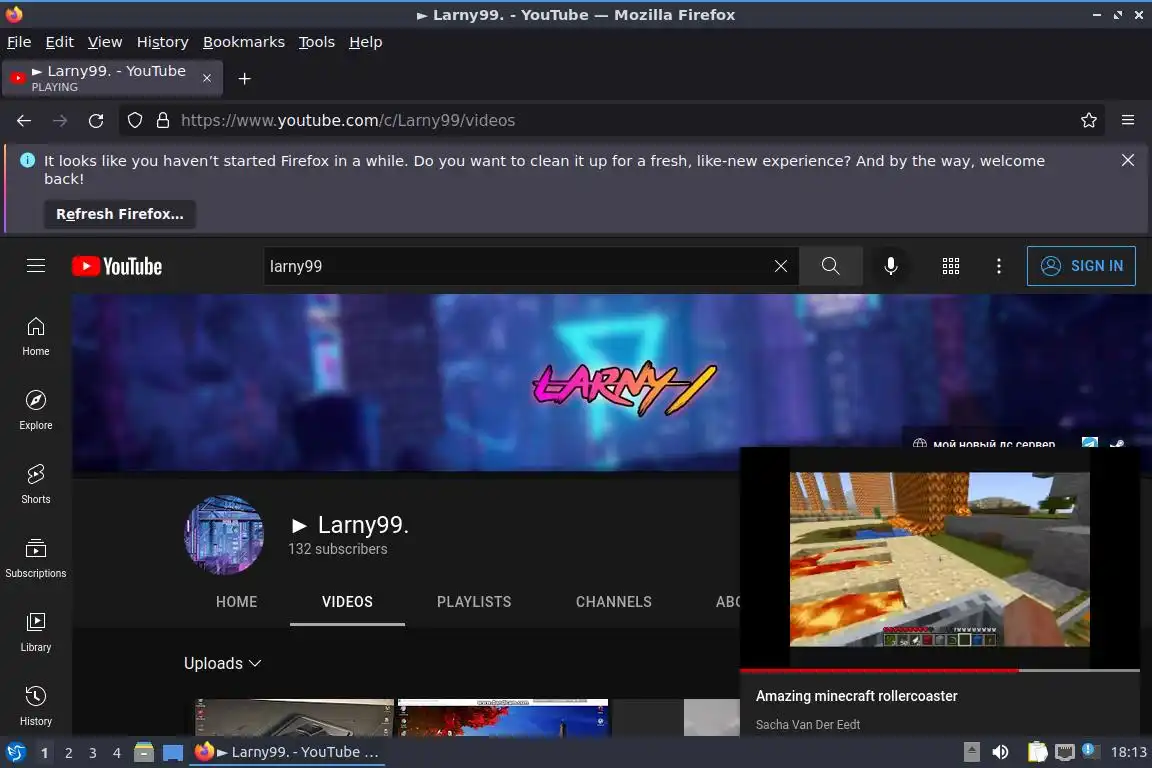Switch to virtual desktop 2
Viewport: 1152px width, 768px height.
(68, 753)
